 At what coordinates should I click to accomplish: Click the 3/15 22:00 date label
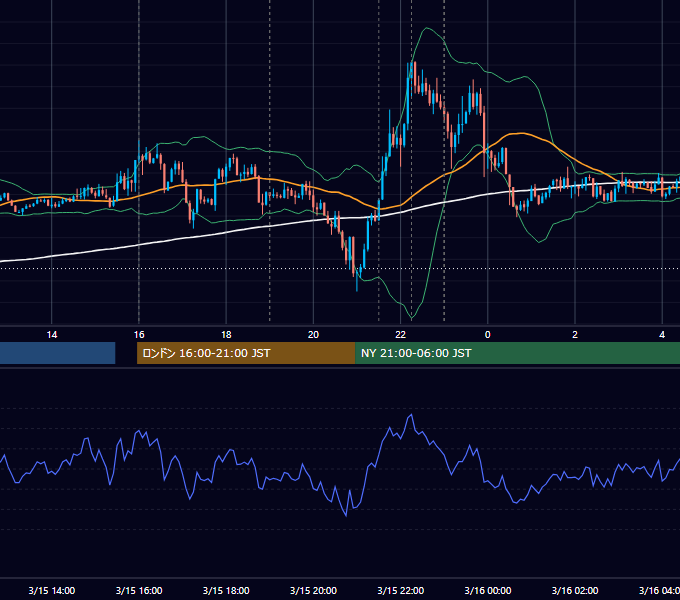click(x=400, y=590)
